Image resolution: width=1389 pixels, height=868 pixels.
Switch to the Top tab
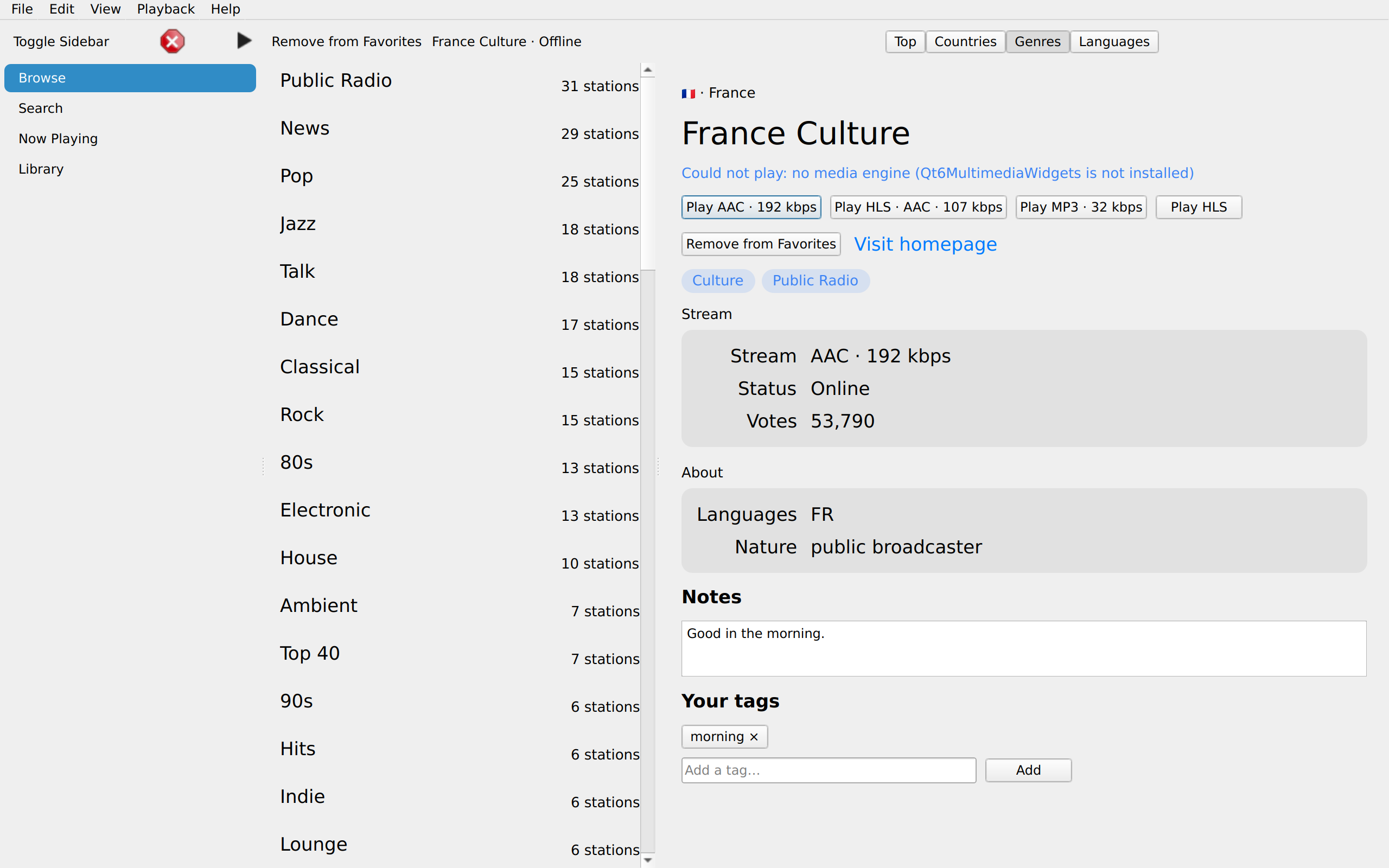click(x=905, y=42)
